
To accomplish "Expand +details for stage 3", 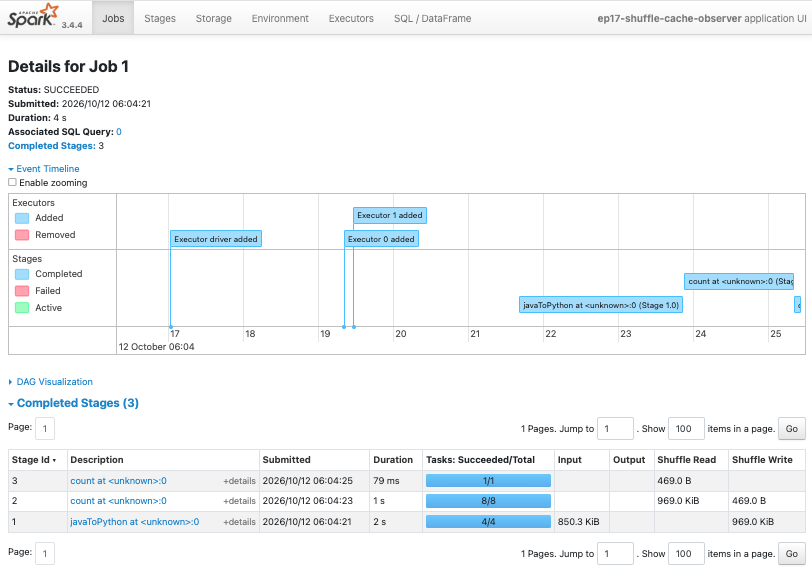I will [x=239, y=481].
